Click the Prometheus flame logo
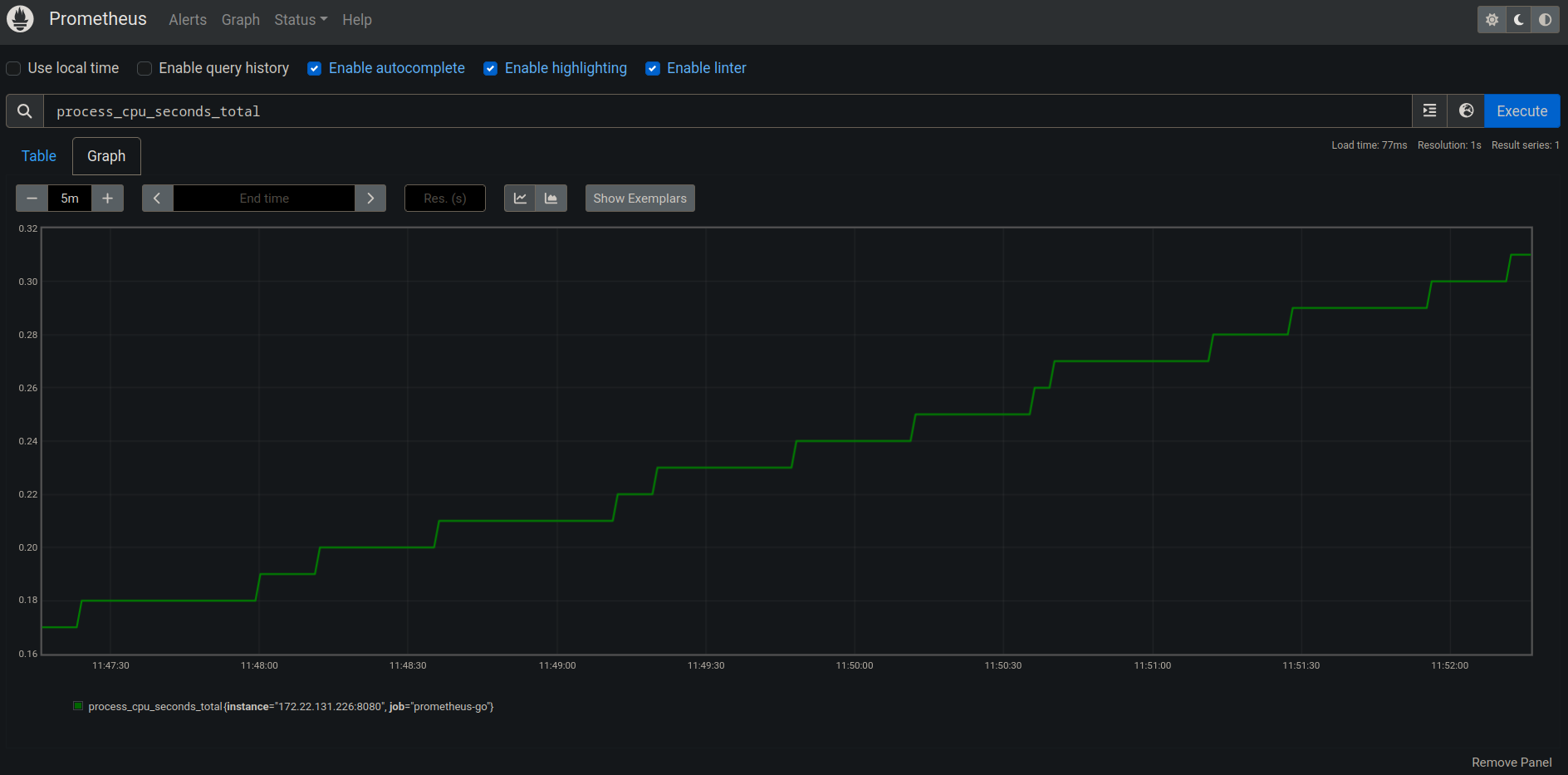The width and height of the screenshot is (1568, 775). click(20, 19)
